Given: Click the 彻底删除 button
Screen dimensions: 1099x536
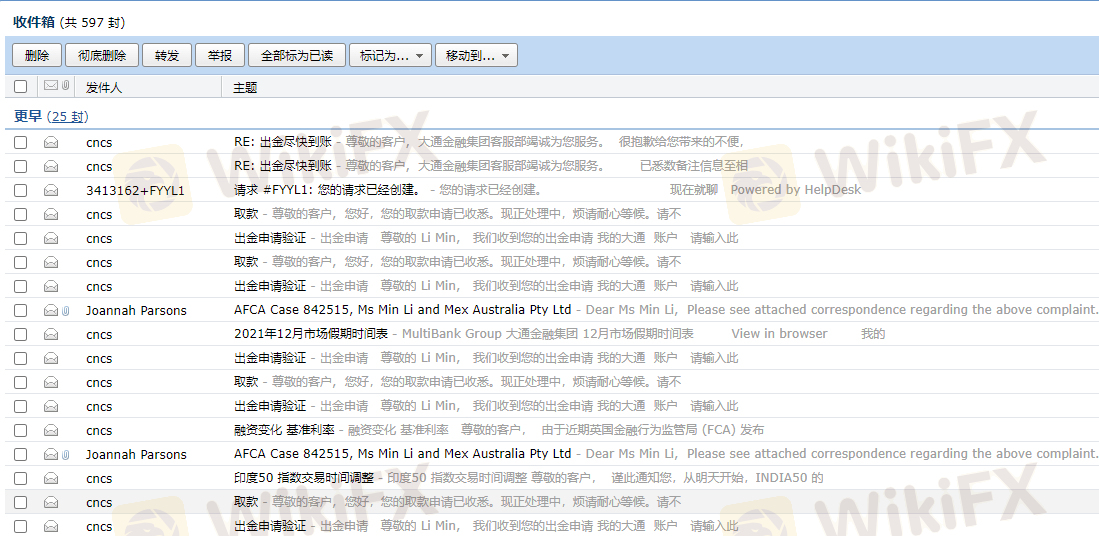Looking at the screenshot, I should (102, 55).
